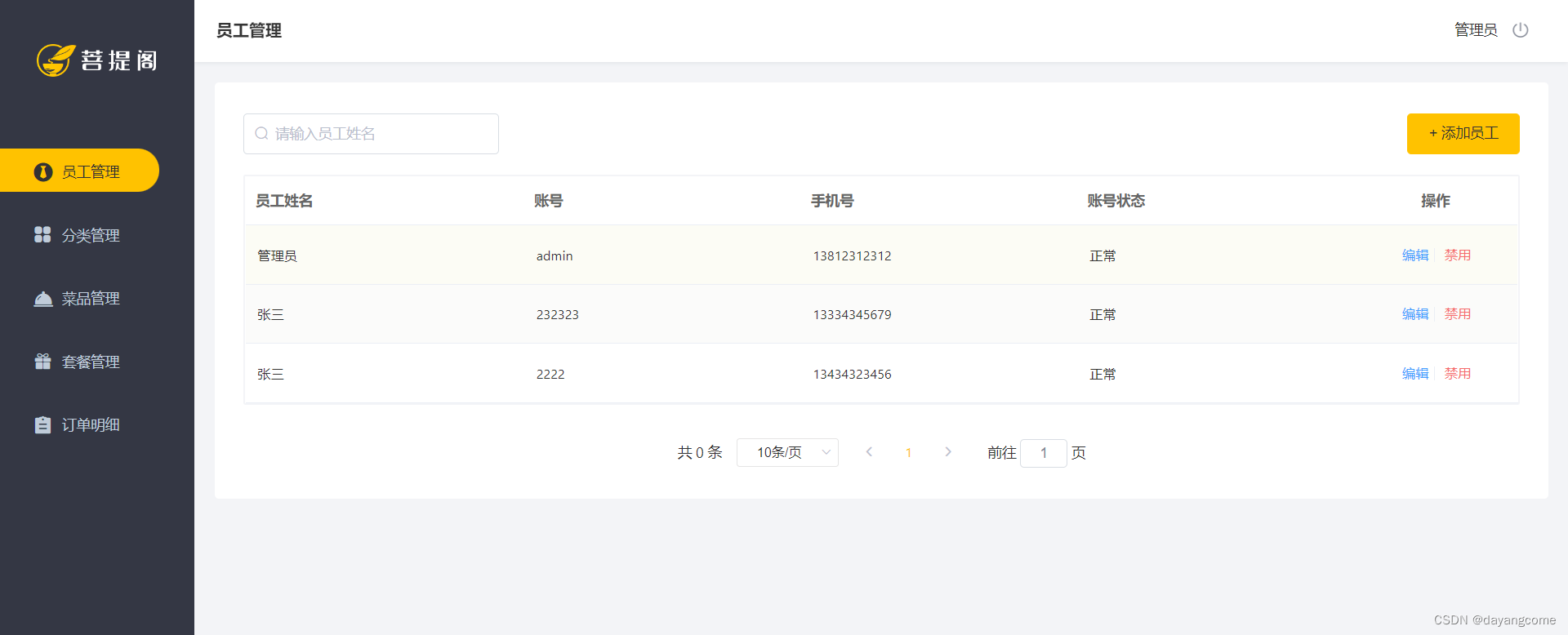Open the 10条/页 page size dropdown
The image size is (1568, 635).
pos(787,452)
